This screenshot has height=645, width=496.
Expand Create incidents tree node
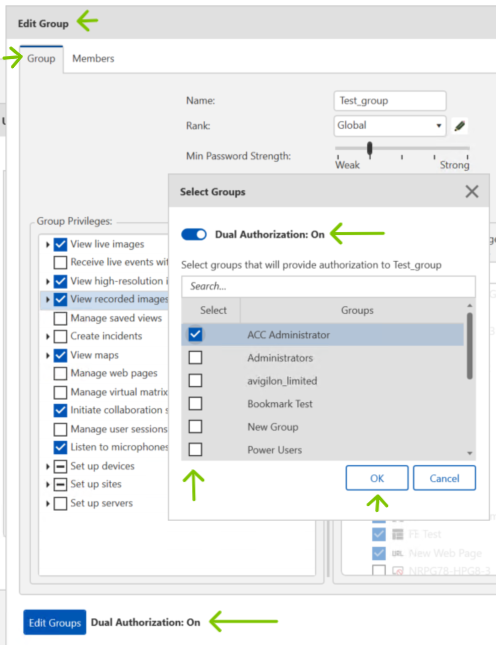(x=48, y=337)
